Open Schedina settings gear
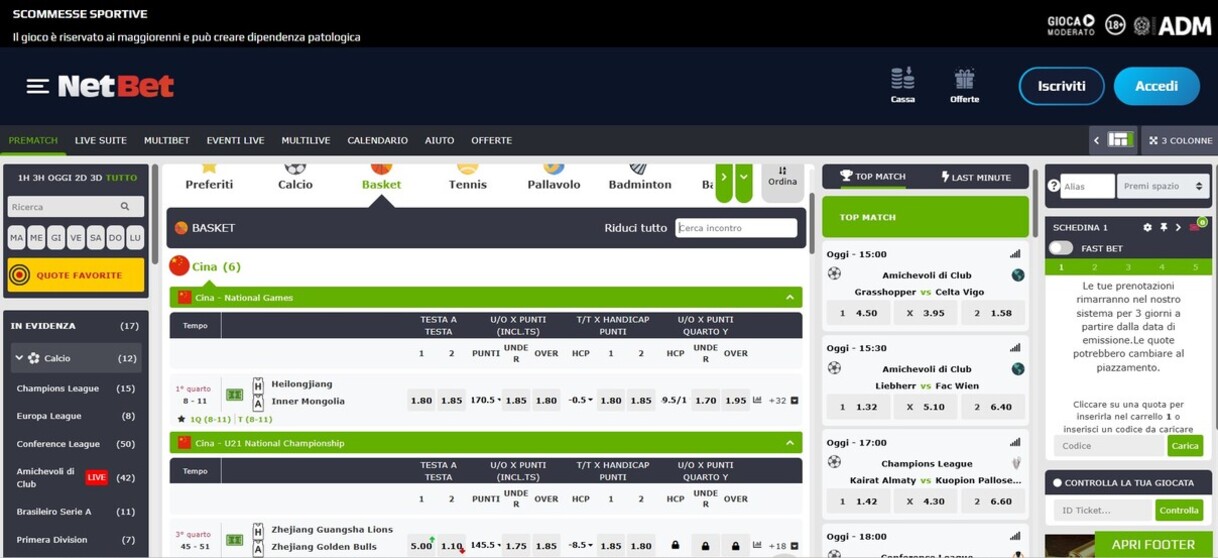The width and height of the screenshot is (1218, 558). pos(1147,227)
